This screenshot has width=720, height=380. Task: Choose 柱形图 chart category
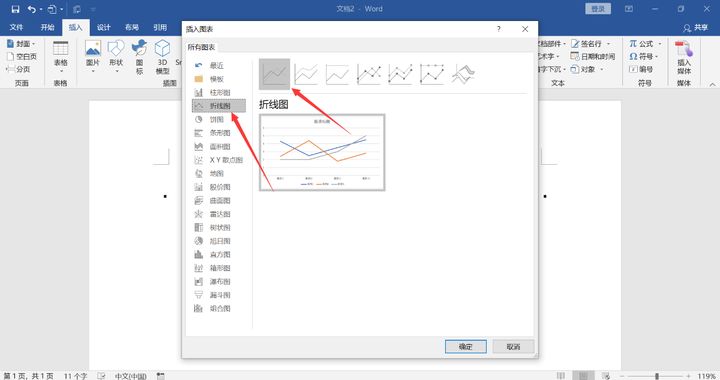click(x=219, y=92)
